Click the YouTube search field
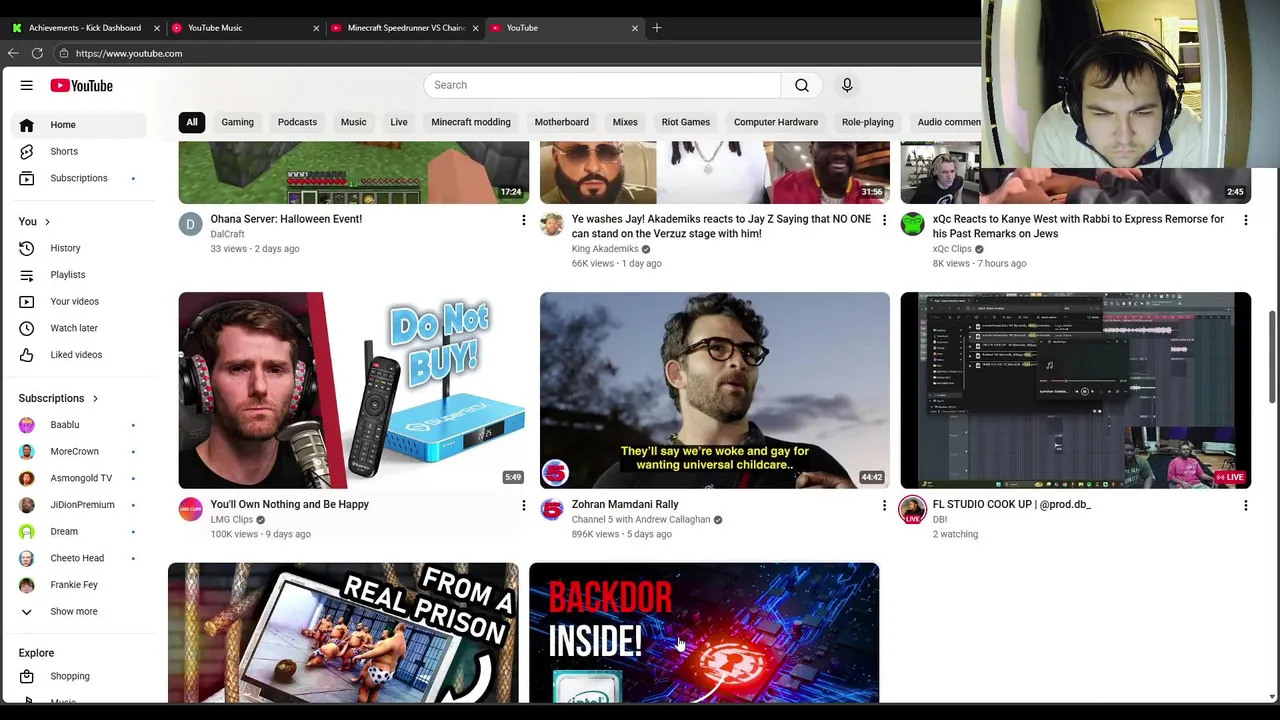 pos(602,85)
